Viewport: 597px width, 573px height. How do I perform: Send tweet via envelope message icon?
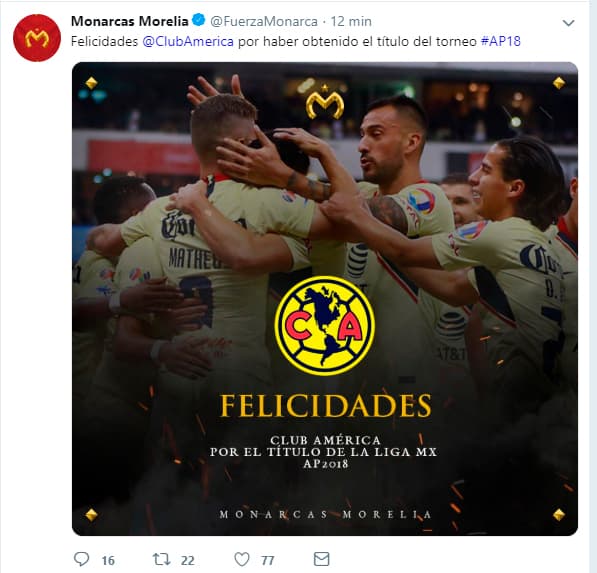tap(321, 559)
